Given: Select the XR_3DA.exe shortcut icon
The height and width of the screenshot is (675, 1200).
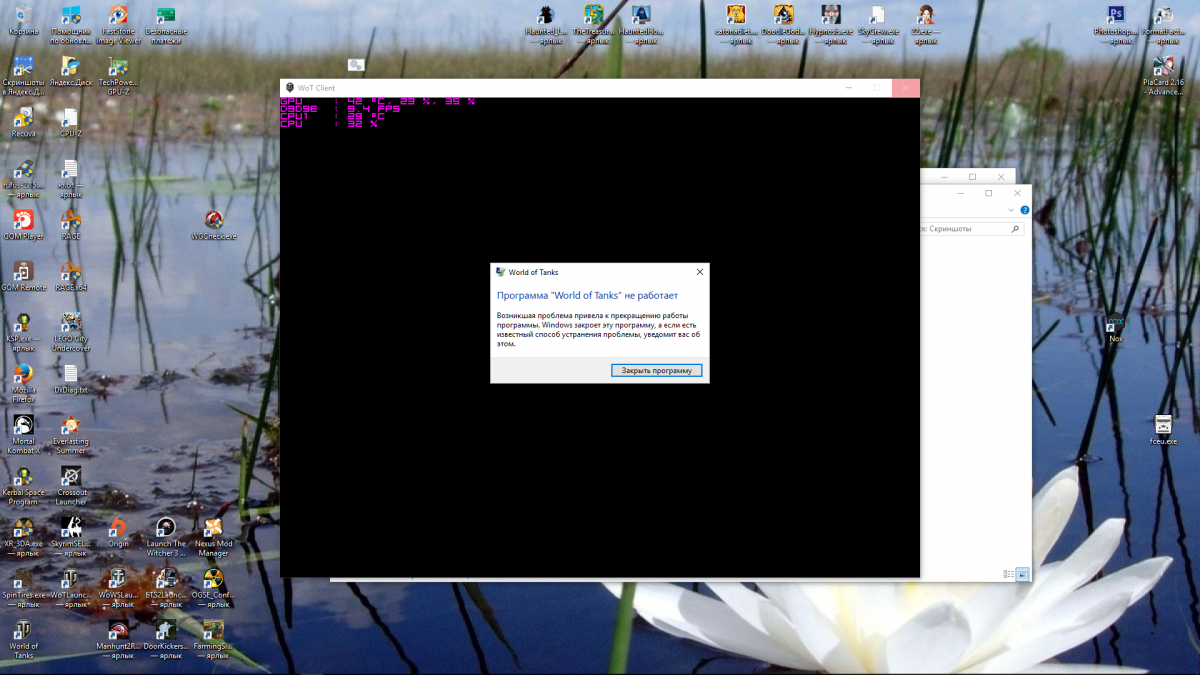Looking at the screenshot, I should (24, 537).
